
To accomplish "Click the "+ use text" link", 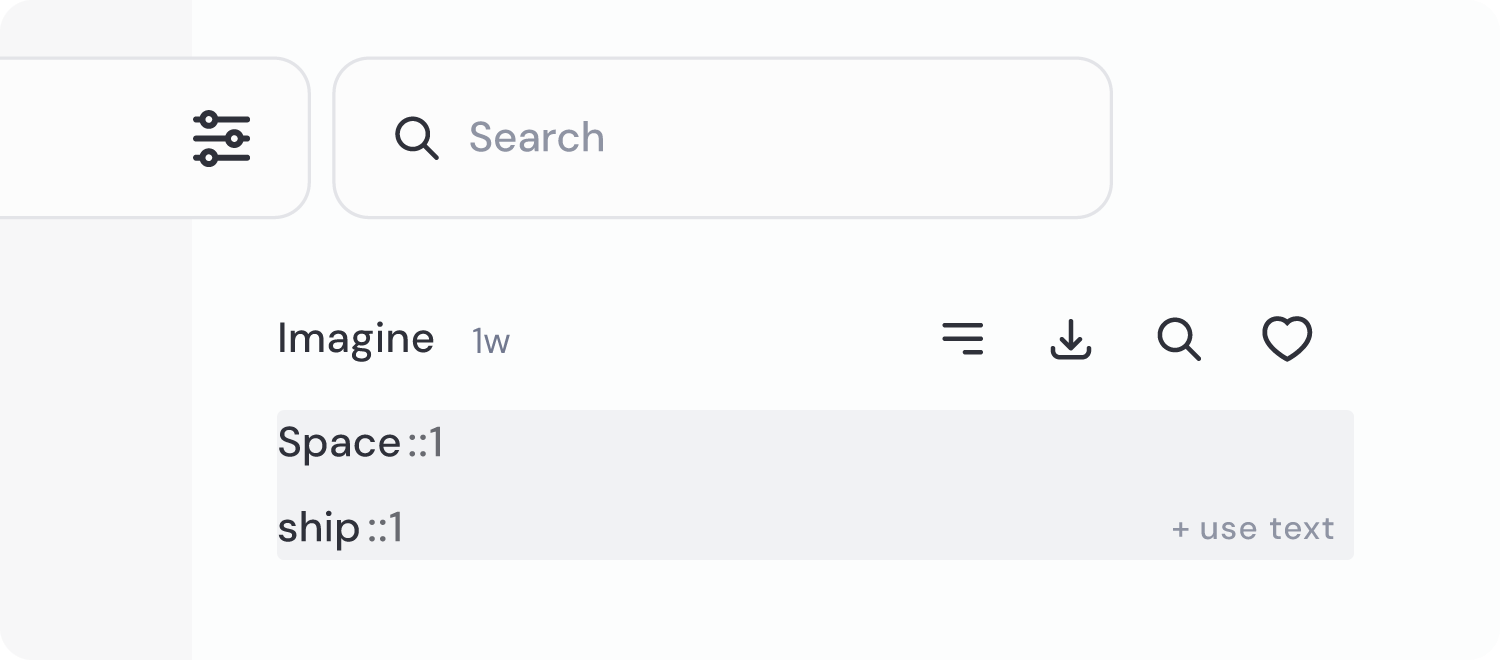I will pyautogui.click(x=1253, y=528).
